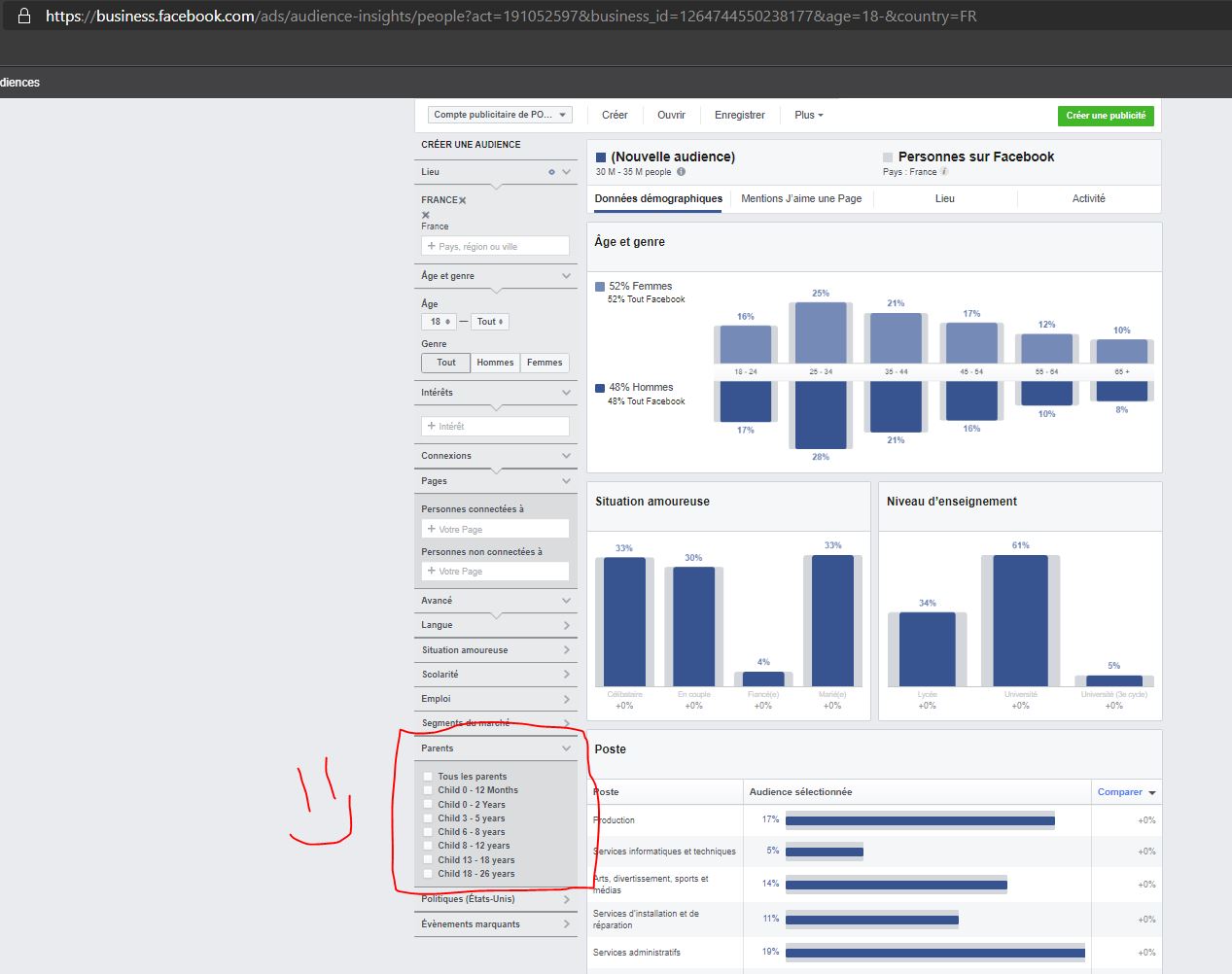Open maximum age dropdown showing Tout
Screen dimensions: 1232x974
490,322
